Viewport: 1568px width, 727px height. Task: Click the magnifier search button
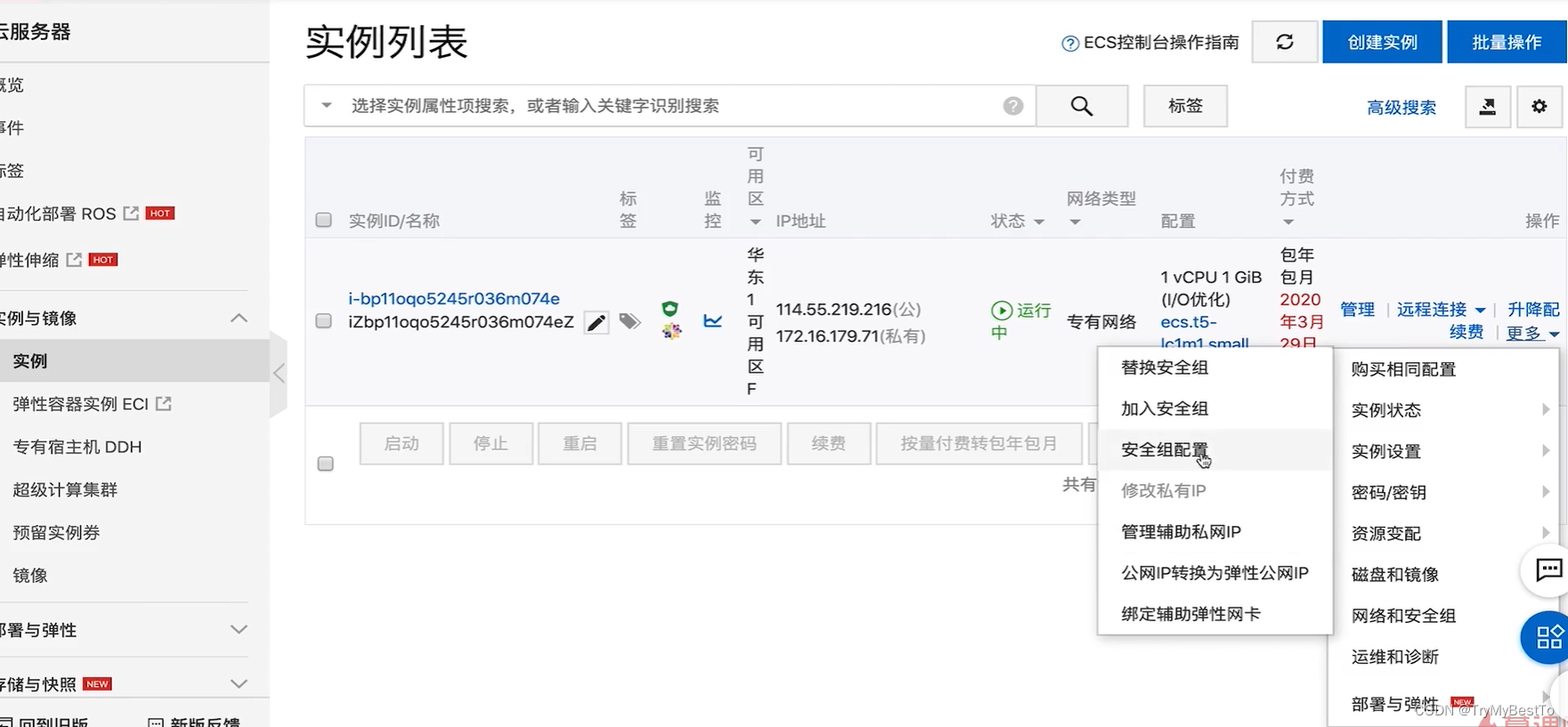[x=1082, y=106]
